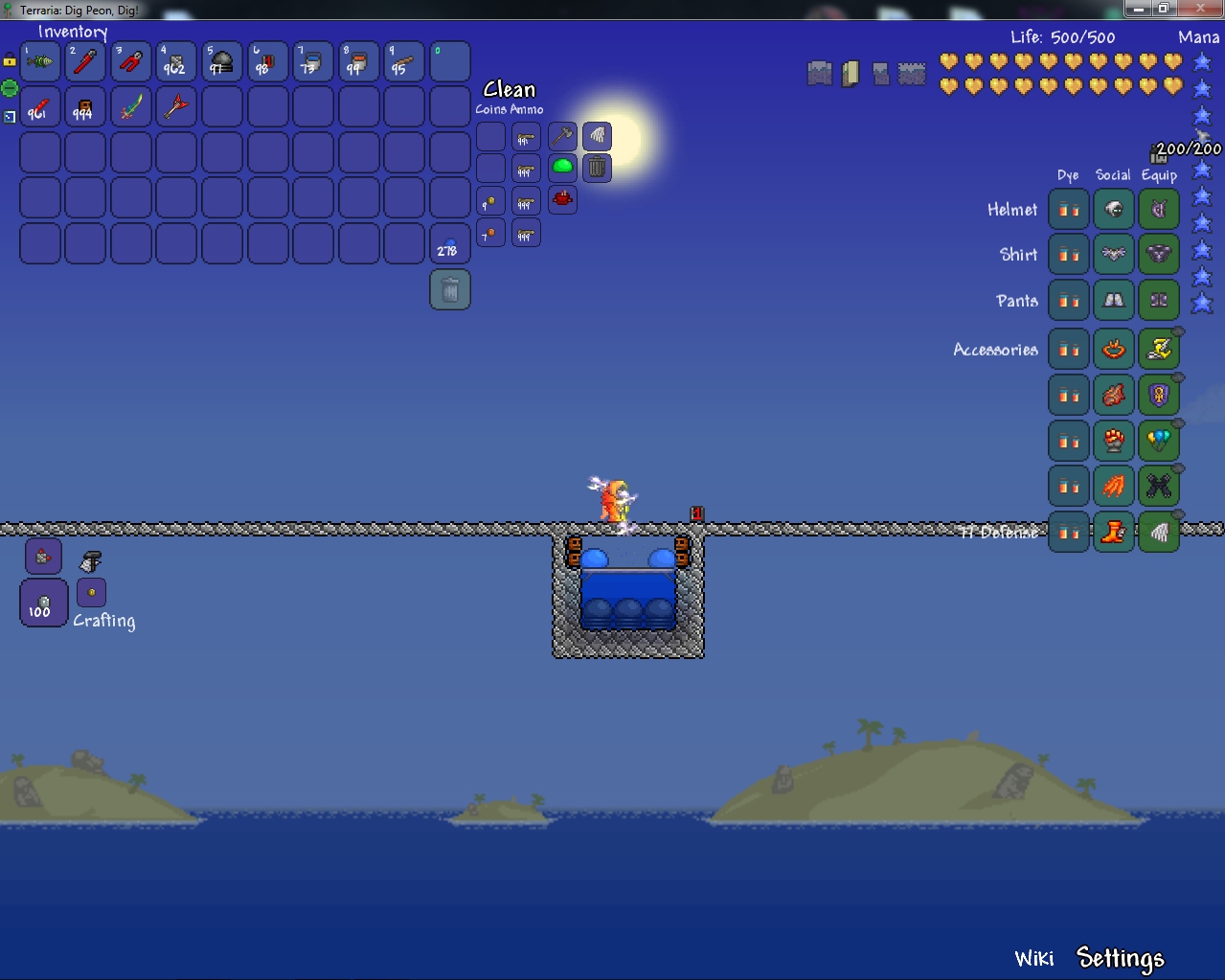Click the red fire gauntlet social accessory
Screen dimensions: 1225x980
tap(1114, 441)
